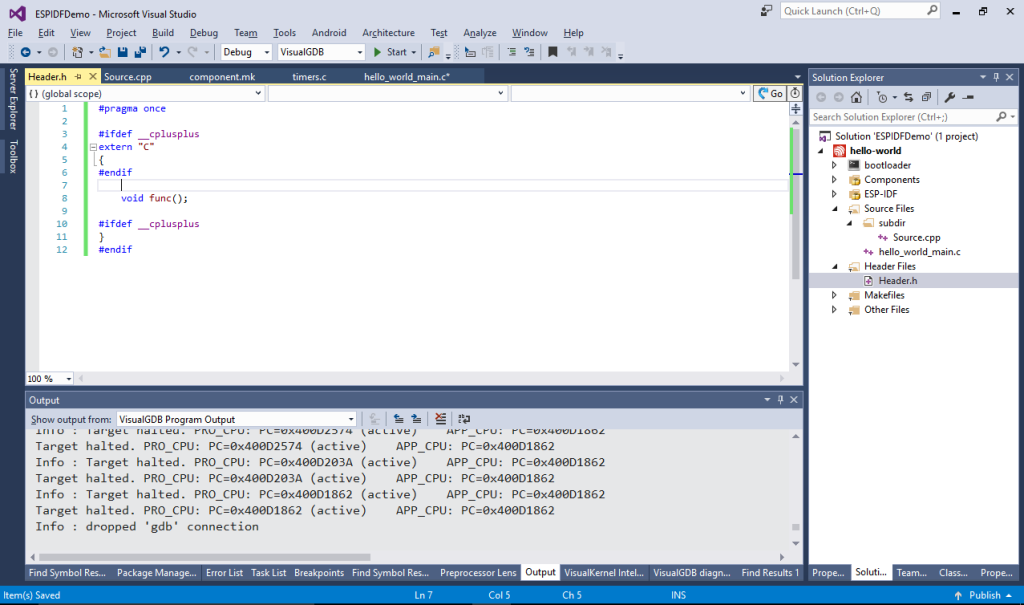Image resolution: width=1024 pixels, height=605 pixels.
Task: Select the Undo icon on the toolbar
Action: 166,51
